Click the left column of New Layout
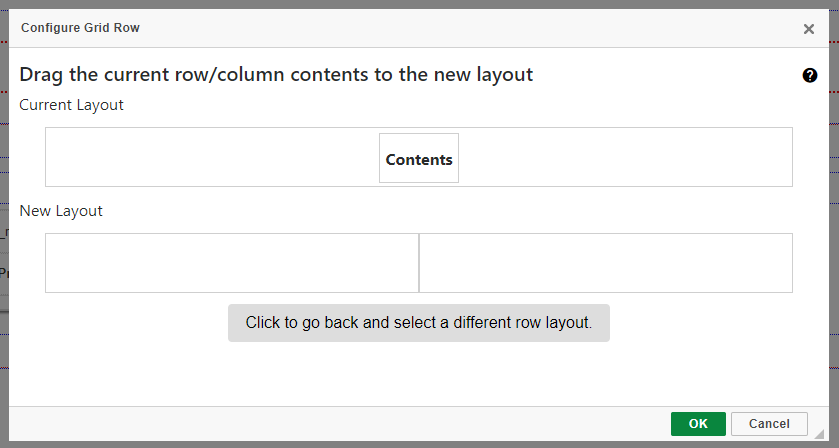The width and height of the screenshot is (839, 448). 232,263
